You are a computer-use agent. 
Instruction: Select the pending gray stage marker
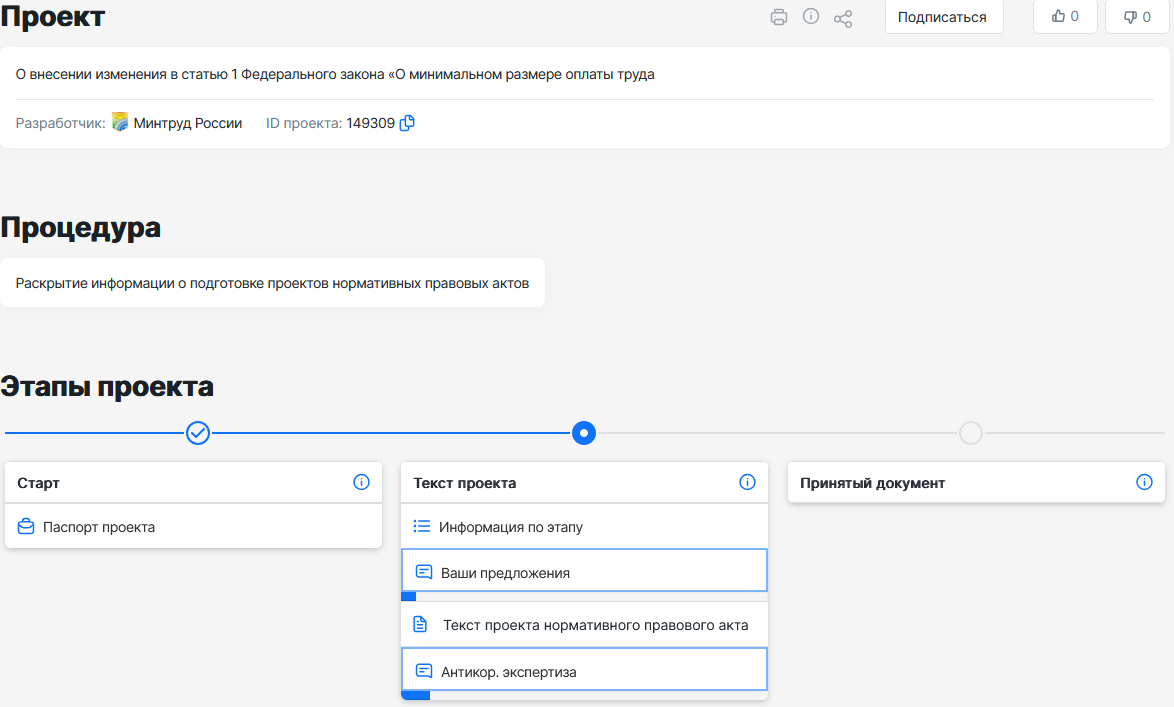[x=970, y=433]
